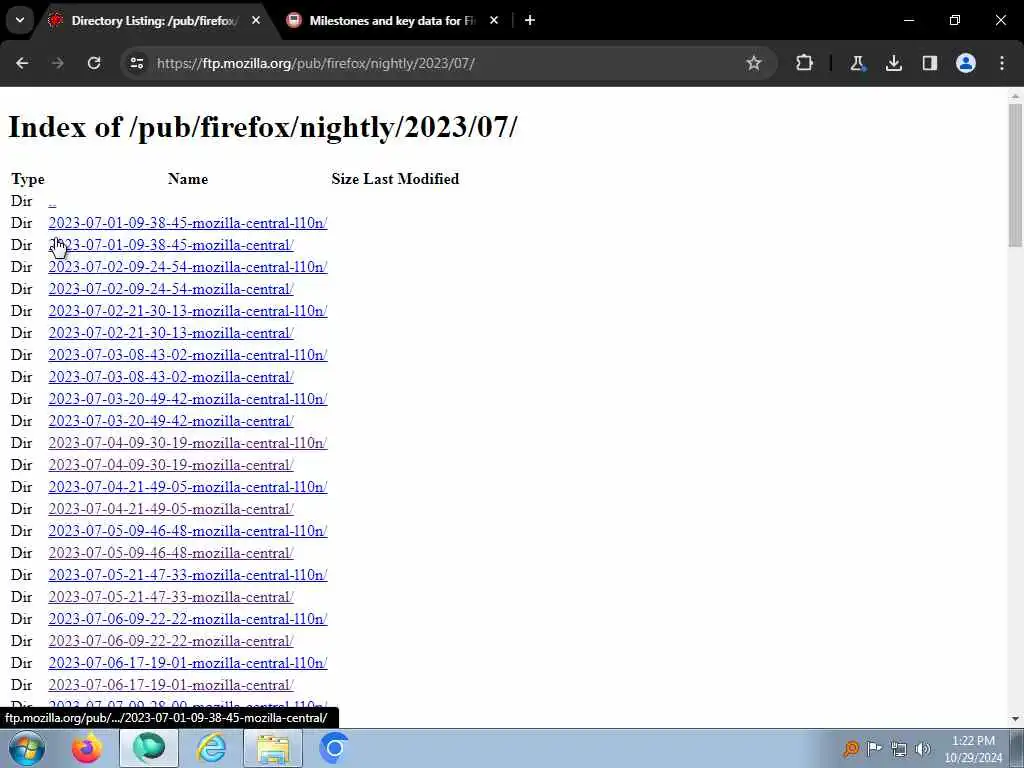Screen dimensions: 1024x768
Task: Open File Explorer from the taskbar
Action: click(273, 748)
